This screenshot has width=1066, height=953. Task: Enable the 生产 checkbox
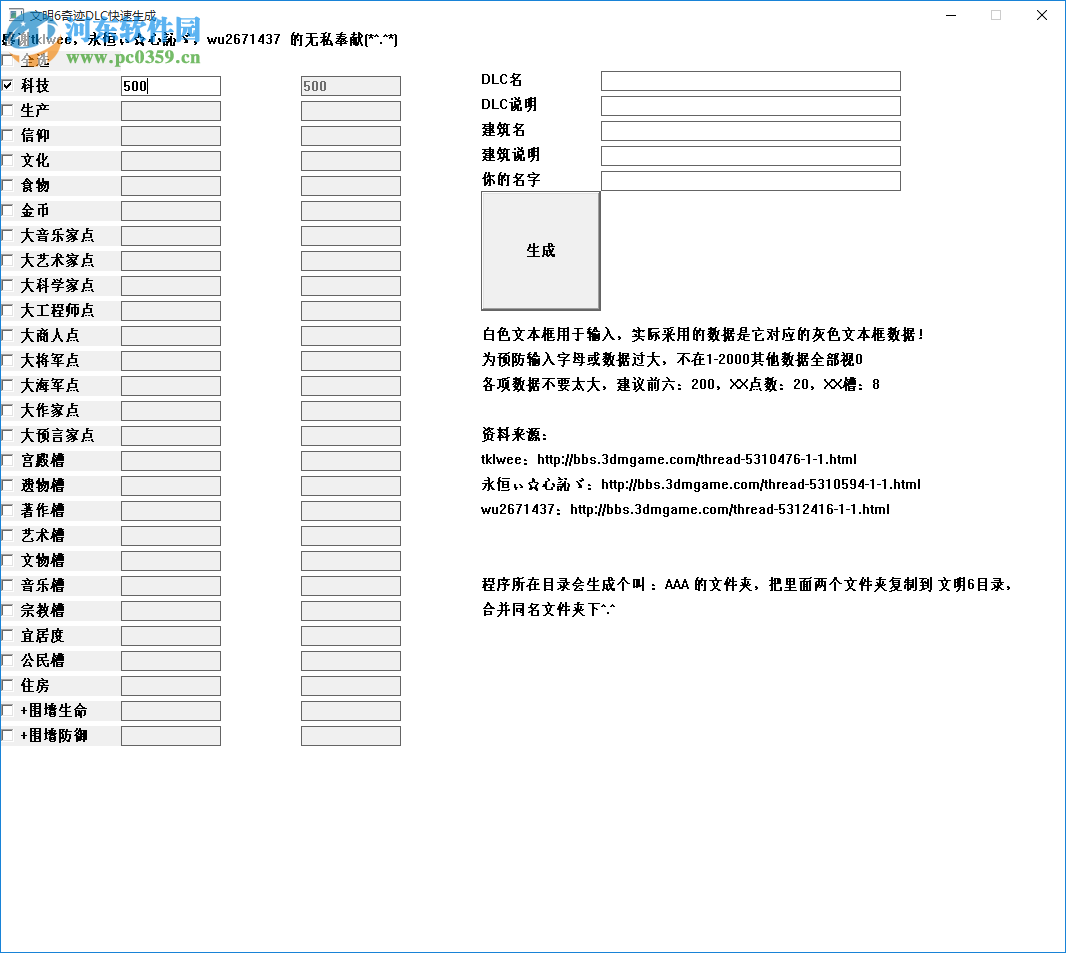(x=9, y=110)
